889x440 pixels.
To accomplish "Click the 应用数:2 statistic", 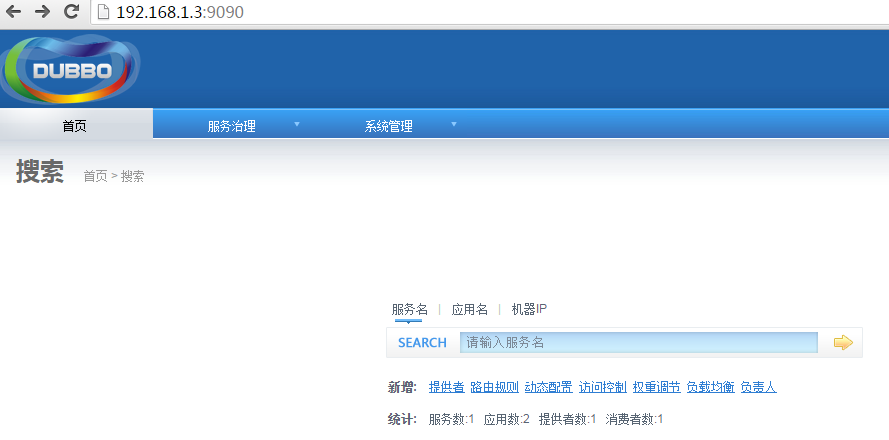I will point(506,420).
